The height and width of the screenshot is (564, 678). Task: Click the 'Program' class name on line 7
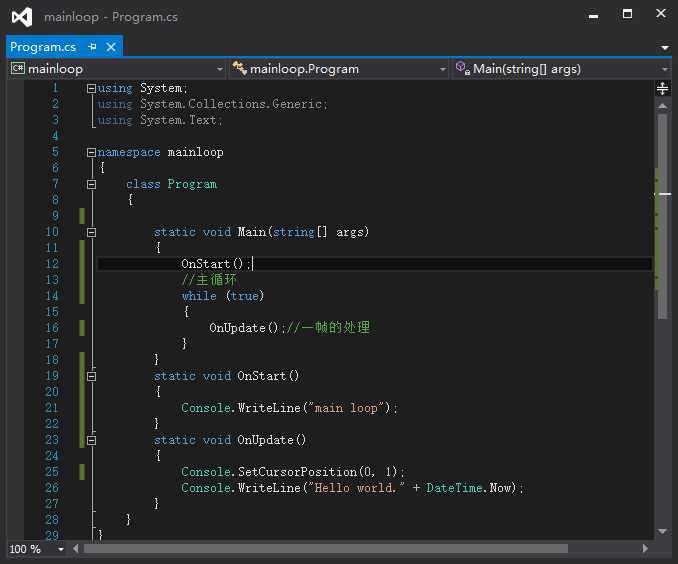point(192,184)
